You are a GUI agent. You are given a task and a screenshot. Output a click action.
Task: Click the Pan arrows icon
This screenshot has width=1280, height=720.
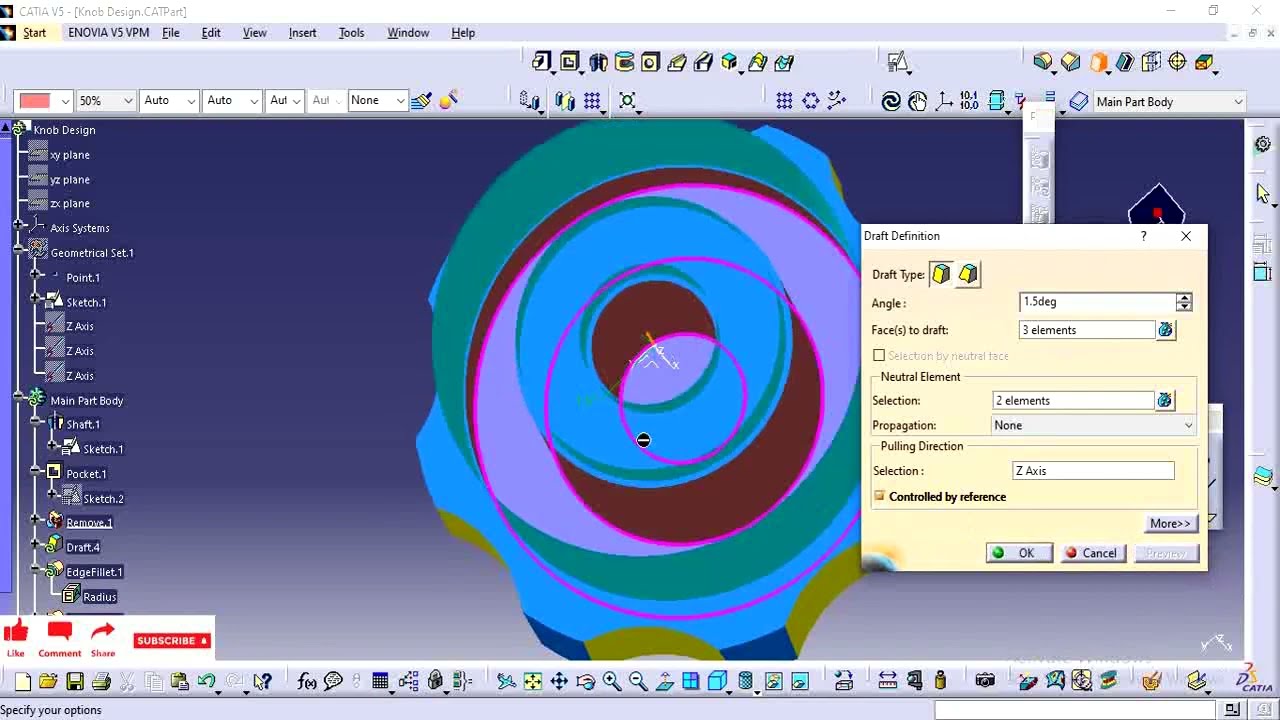click(x=559, y=682)
